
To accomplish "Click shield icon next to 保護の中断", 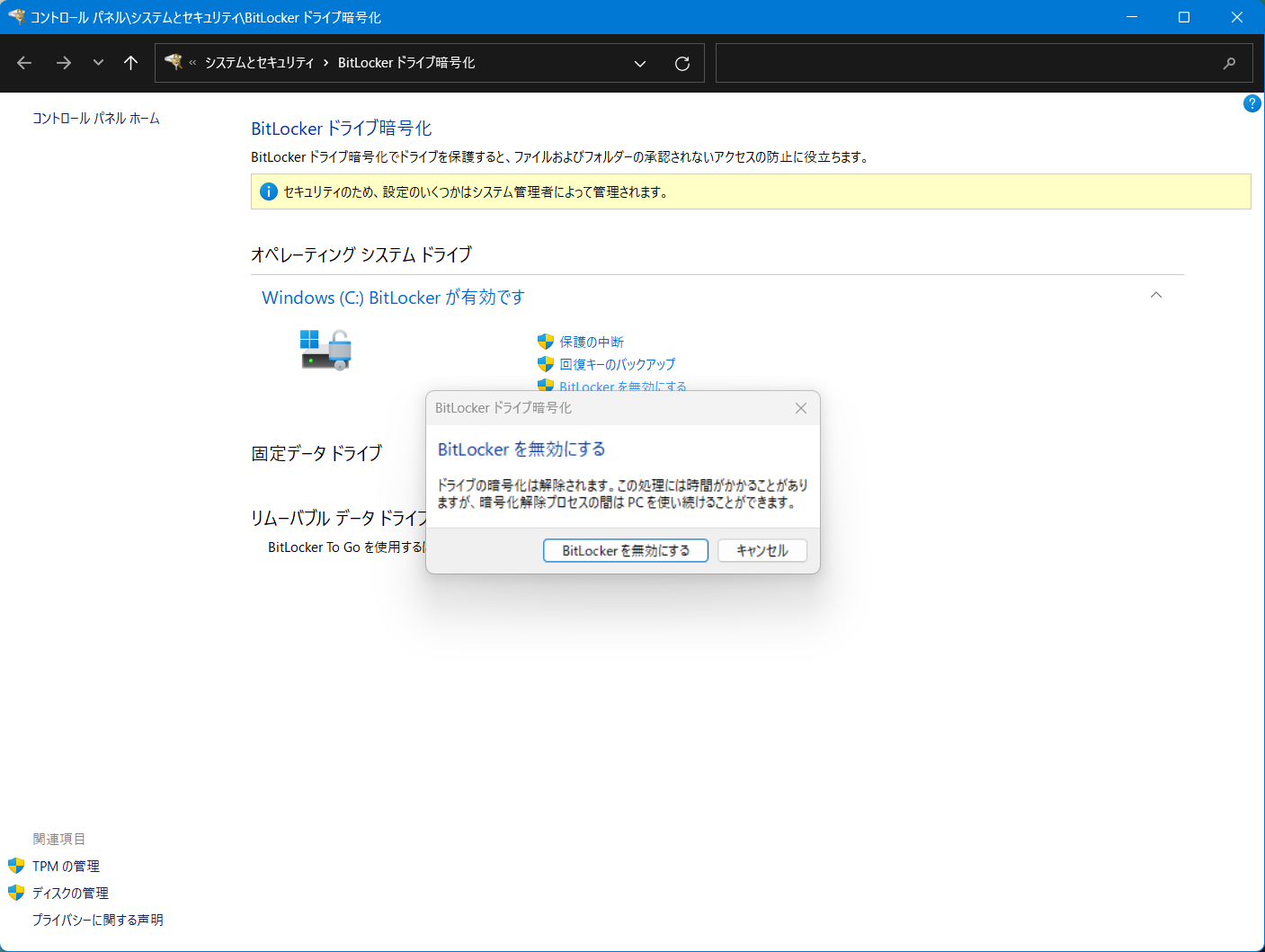I will click(x=546, y=342).
